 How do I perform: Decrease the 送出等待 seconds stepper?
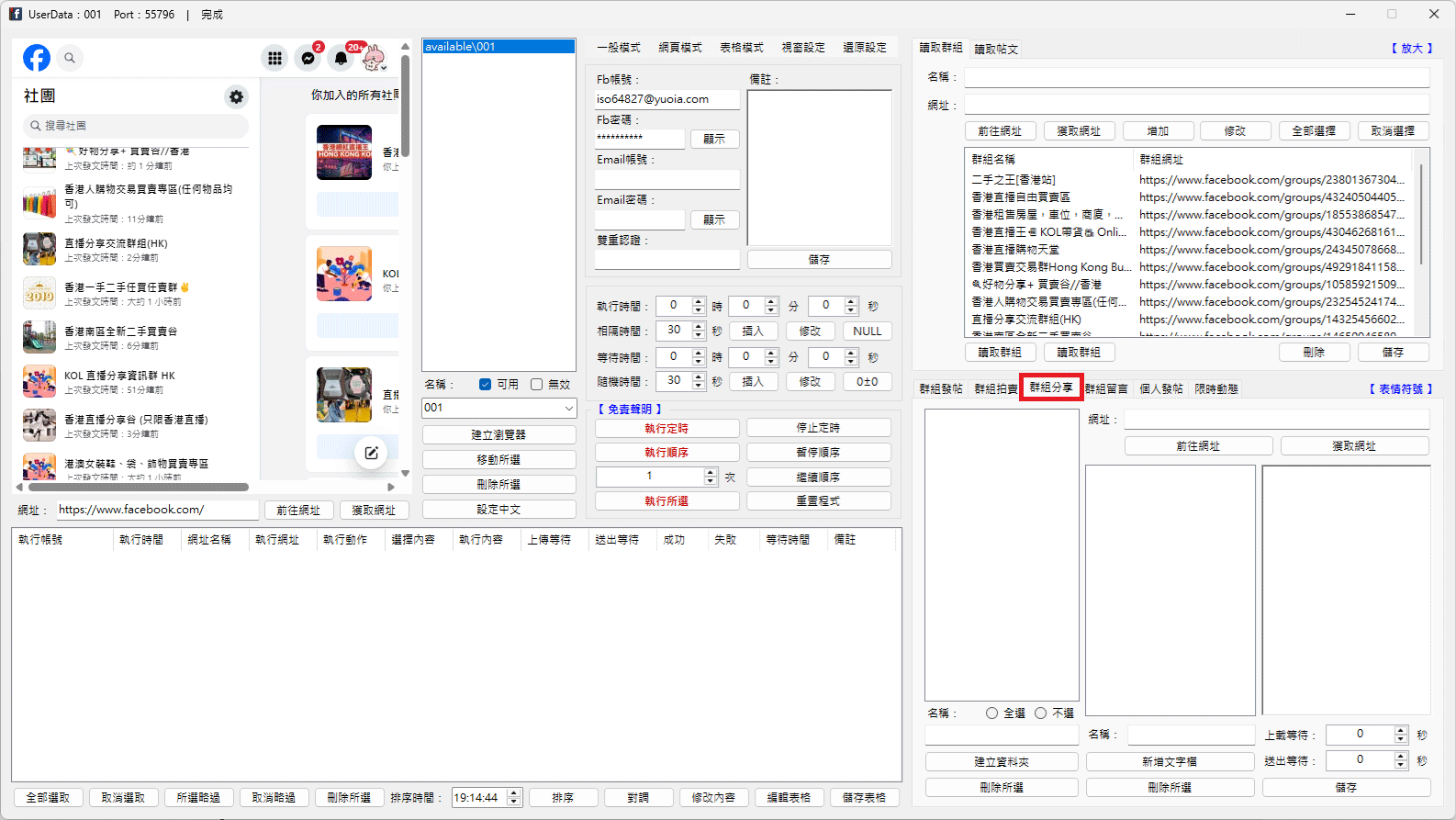point(1400,765)
